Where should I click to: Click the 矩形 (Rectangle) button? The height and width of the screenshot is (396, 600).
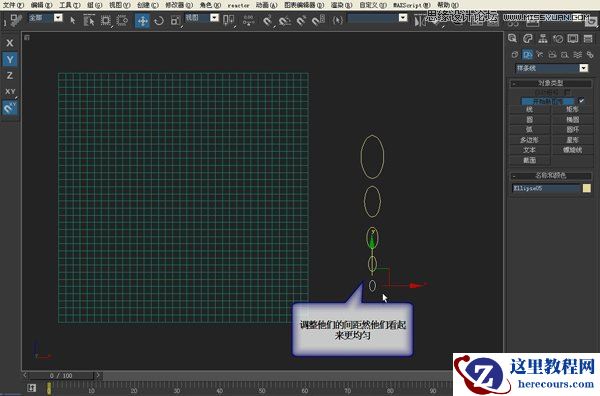point(572,109)
